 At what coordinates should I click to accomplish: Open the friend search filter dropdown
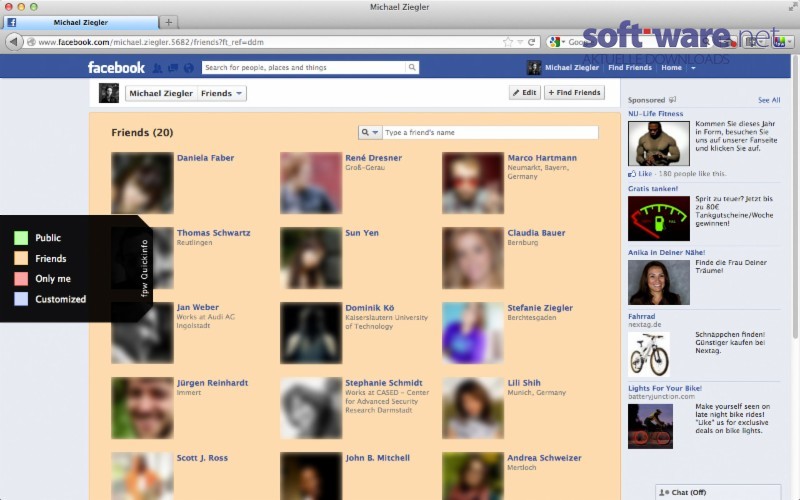370,132
